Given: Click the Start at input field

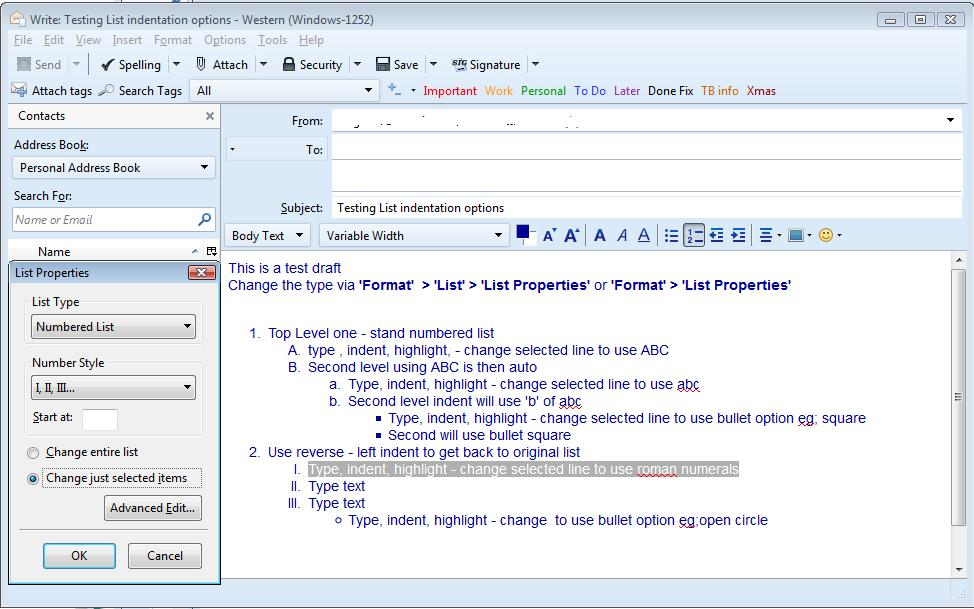Looking at the screenshot, I should click(99, 419).
